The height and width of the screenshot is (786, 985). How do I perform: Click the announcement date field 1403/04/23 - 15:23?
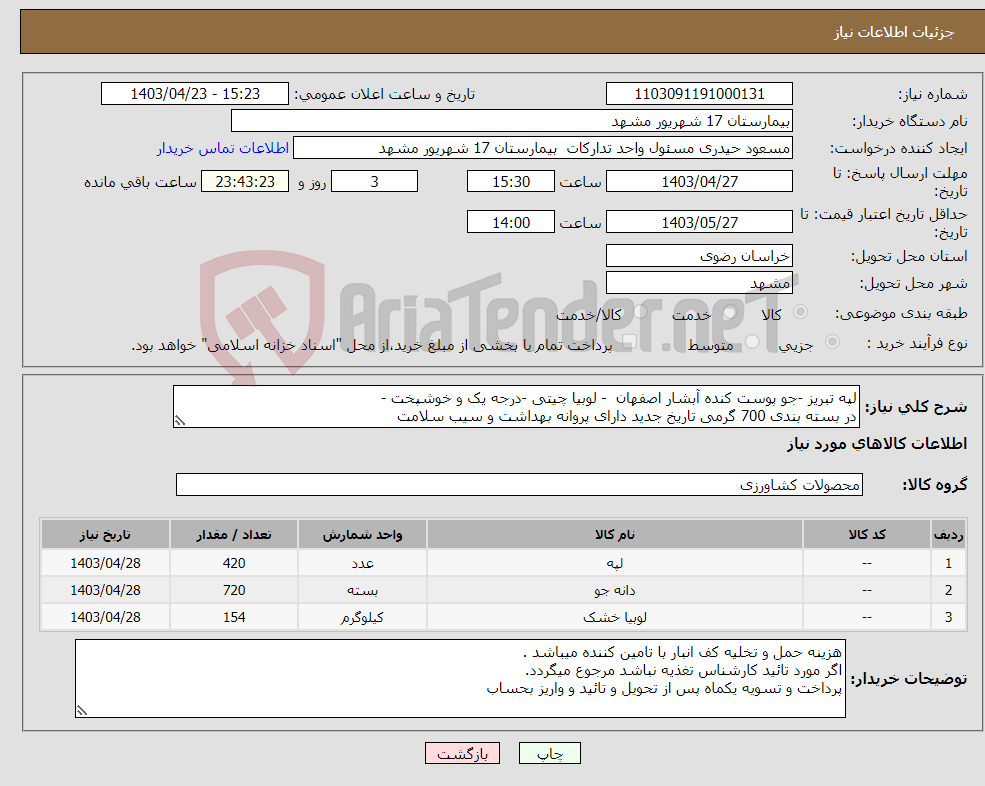tap(195, 94)
